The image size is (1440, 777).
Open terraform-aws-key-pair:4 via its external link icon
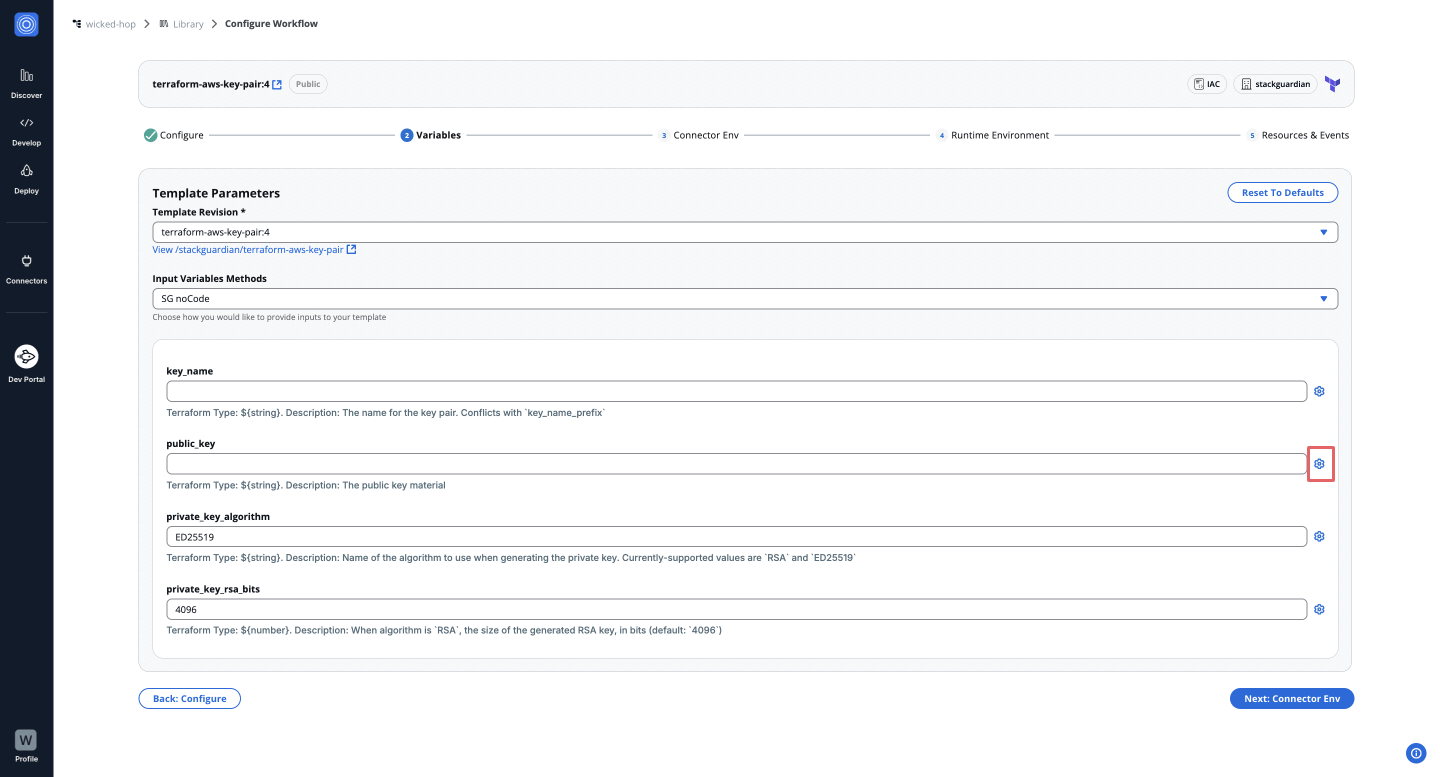[276, 83]
